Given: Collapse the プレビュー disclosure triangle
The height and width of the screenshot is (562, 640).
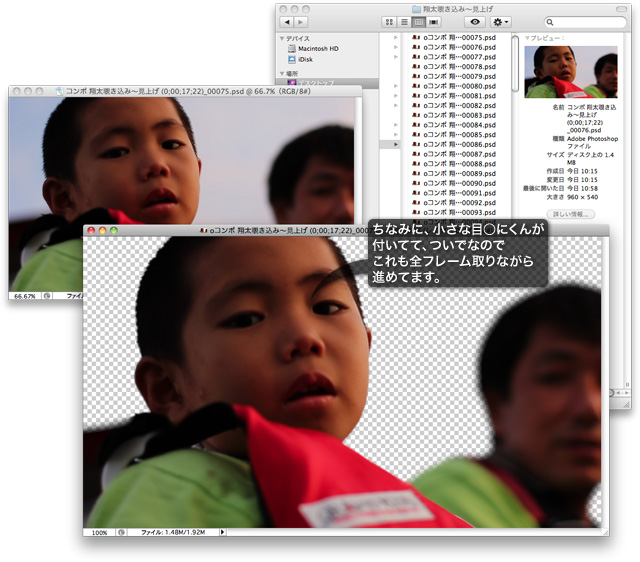Looking at the screenshot, I should tap(527, 38).
